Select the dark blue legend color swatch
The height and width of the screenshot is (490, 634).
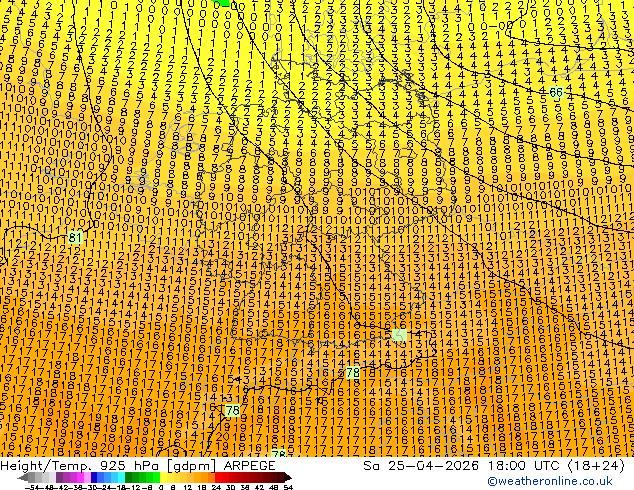94,477
